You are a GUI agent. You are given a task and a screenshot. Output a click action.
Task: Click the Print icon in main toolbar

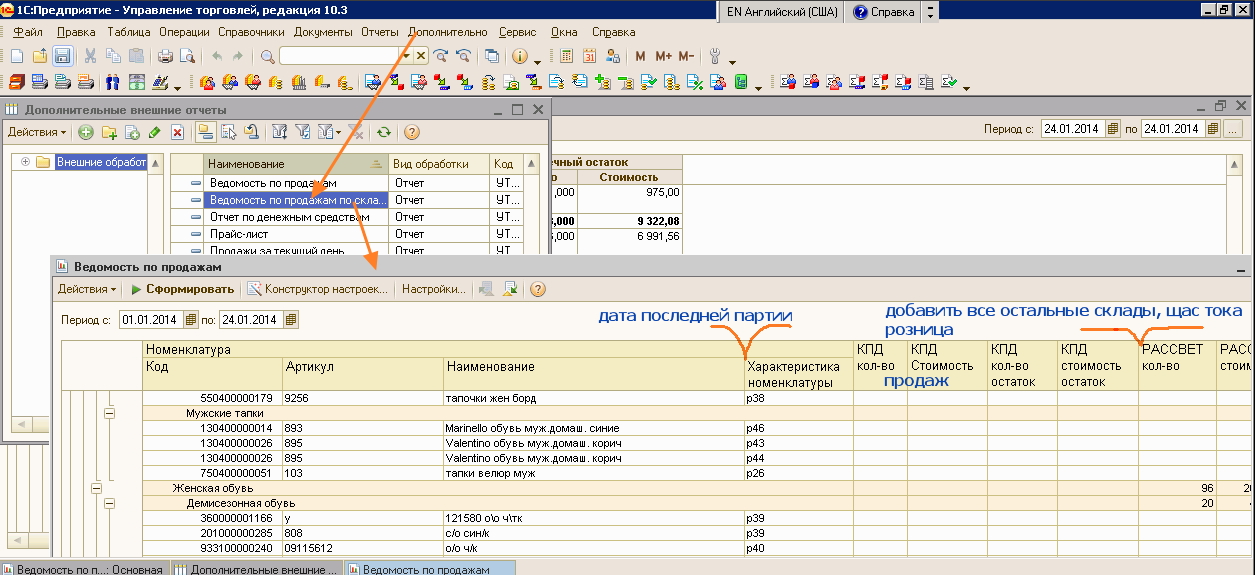click(166, 57)
